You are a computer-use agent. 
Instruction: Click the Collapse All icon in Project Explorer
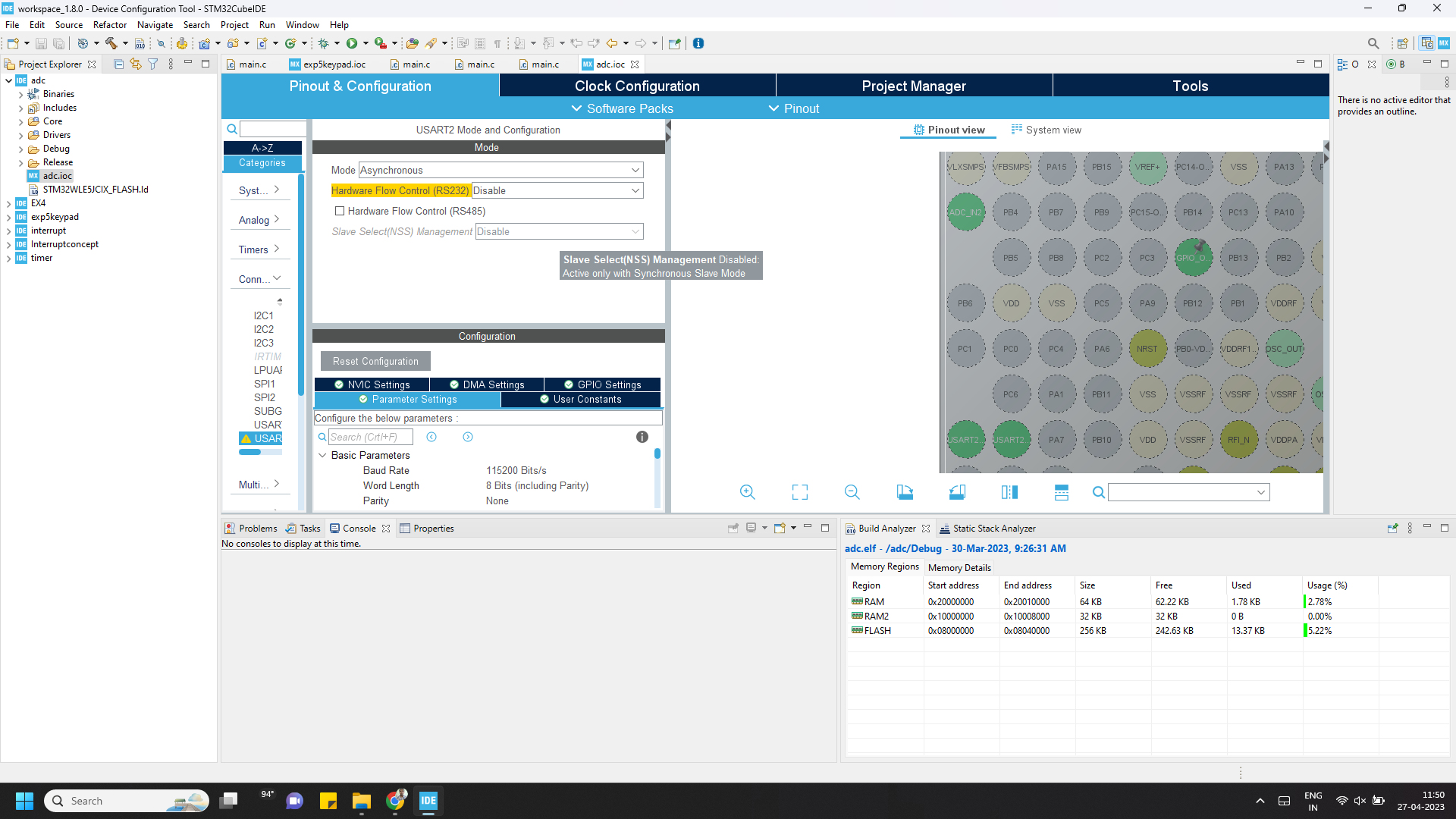click(x=118, y=64)
